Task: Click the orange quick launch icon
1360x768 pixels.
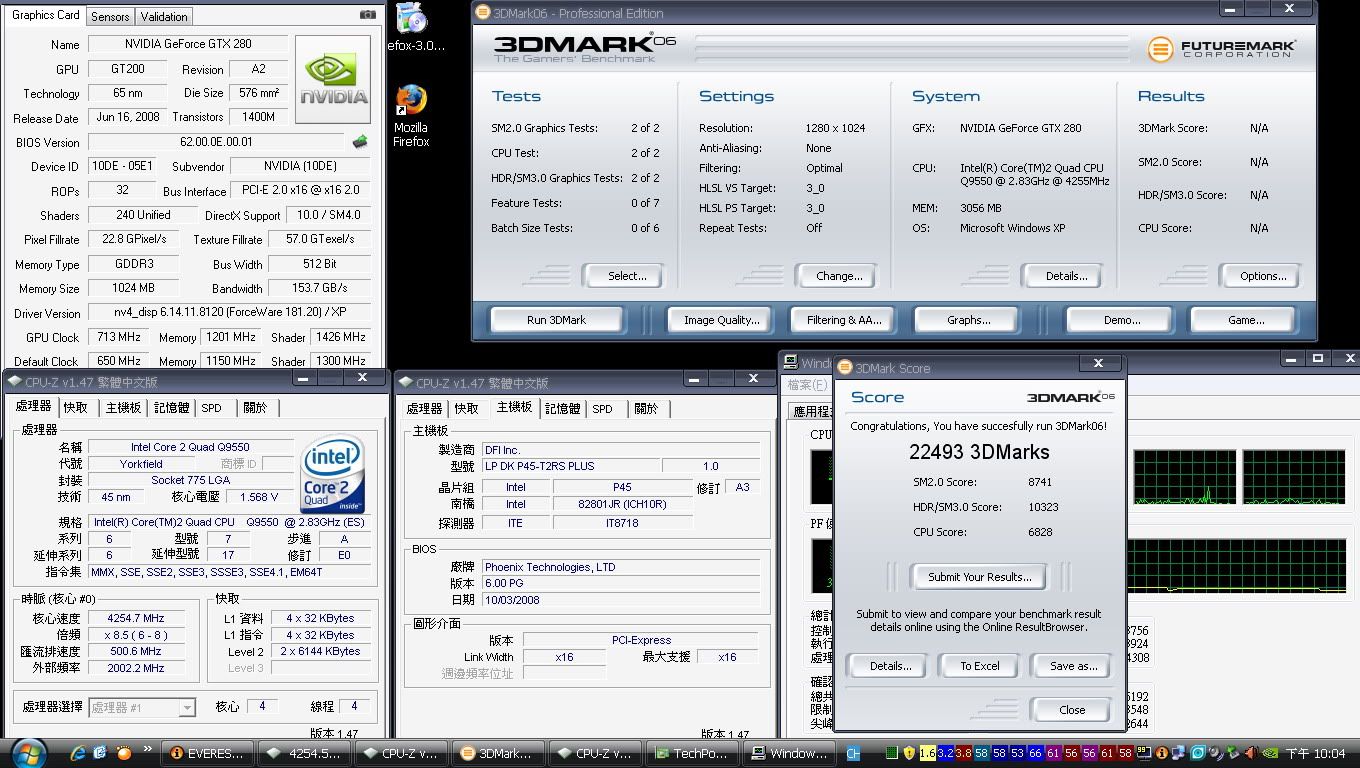Action: pos(124,753)
